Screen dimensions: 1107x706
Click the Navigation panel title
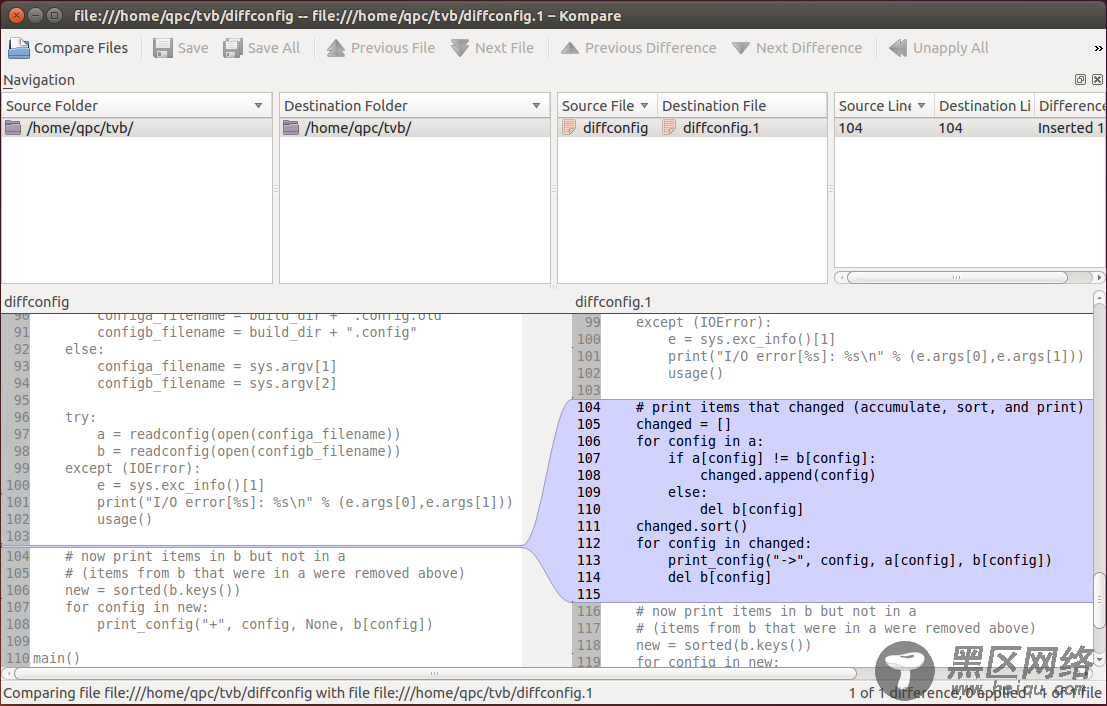39,80
